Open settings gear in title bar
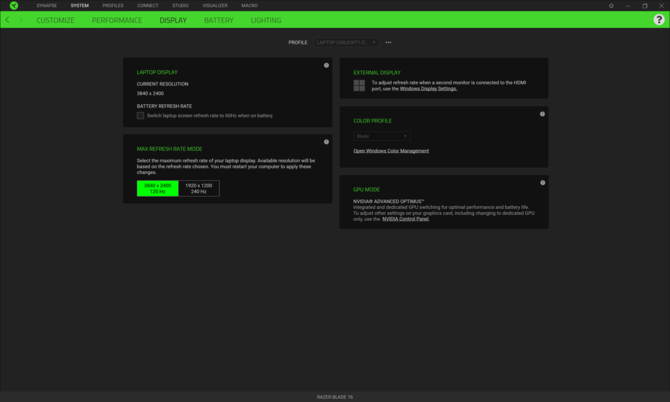This screenshot has height=402, width=670. tap(611, 6)
